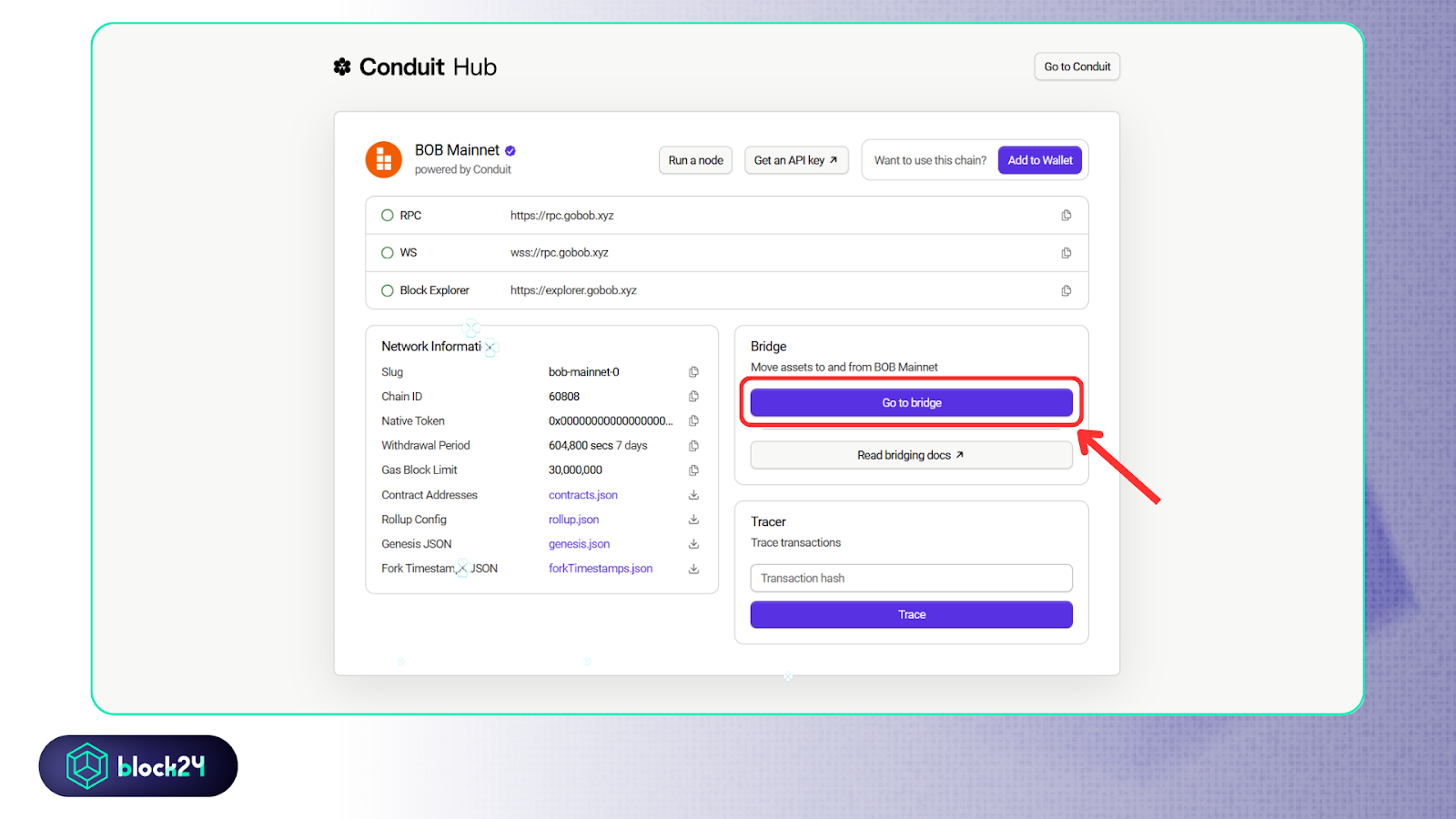Image resolution: width=1456 pixels, height=819 pixels.
Task: Select the wss://rpc.gobob.xyz text
Action: (x=560, y=253)
